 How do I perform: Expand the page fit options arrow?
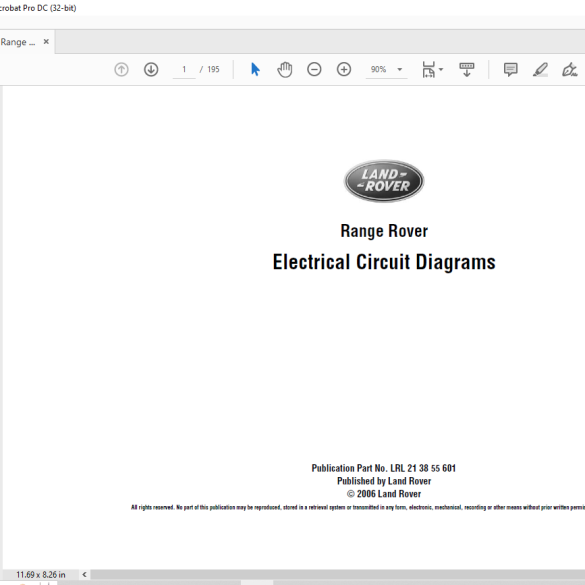tap(441, 69)
